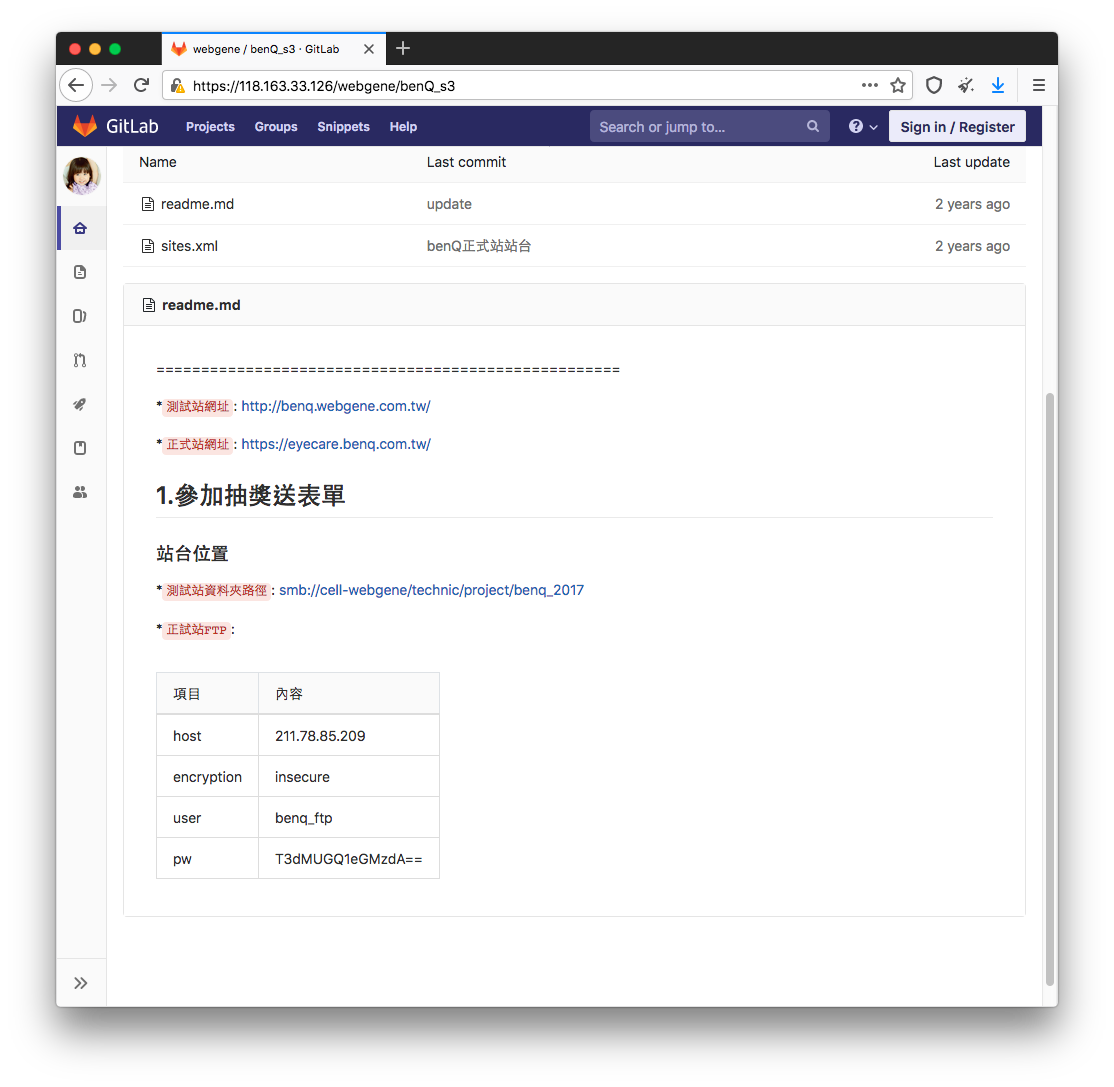
Task: Open the Projects menu
Action: (210, 126)
